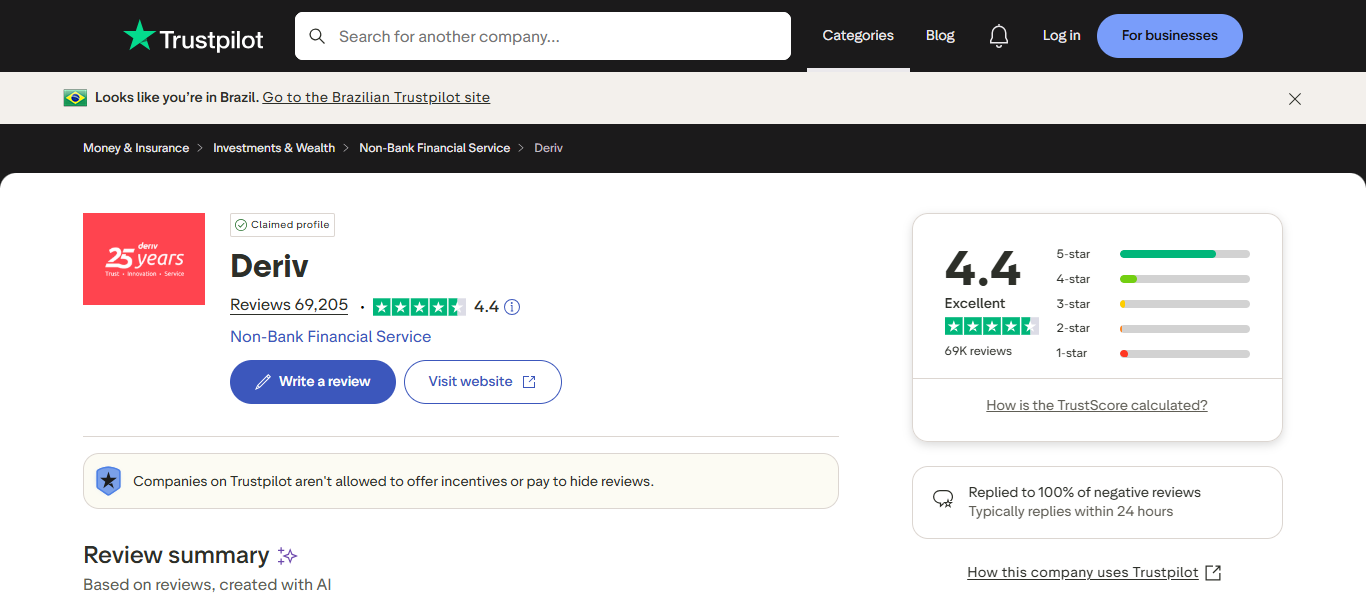Click the shield star icon in incentives notice

pyautogui.click(x=108, y=481)
